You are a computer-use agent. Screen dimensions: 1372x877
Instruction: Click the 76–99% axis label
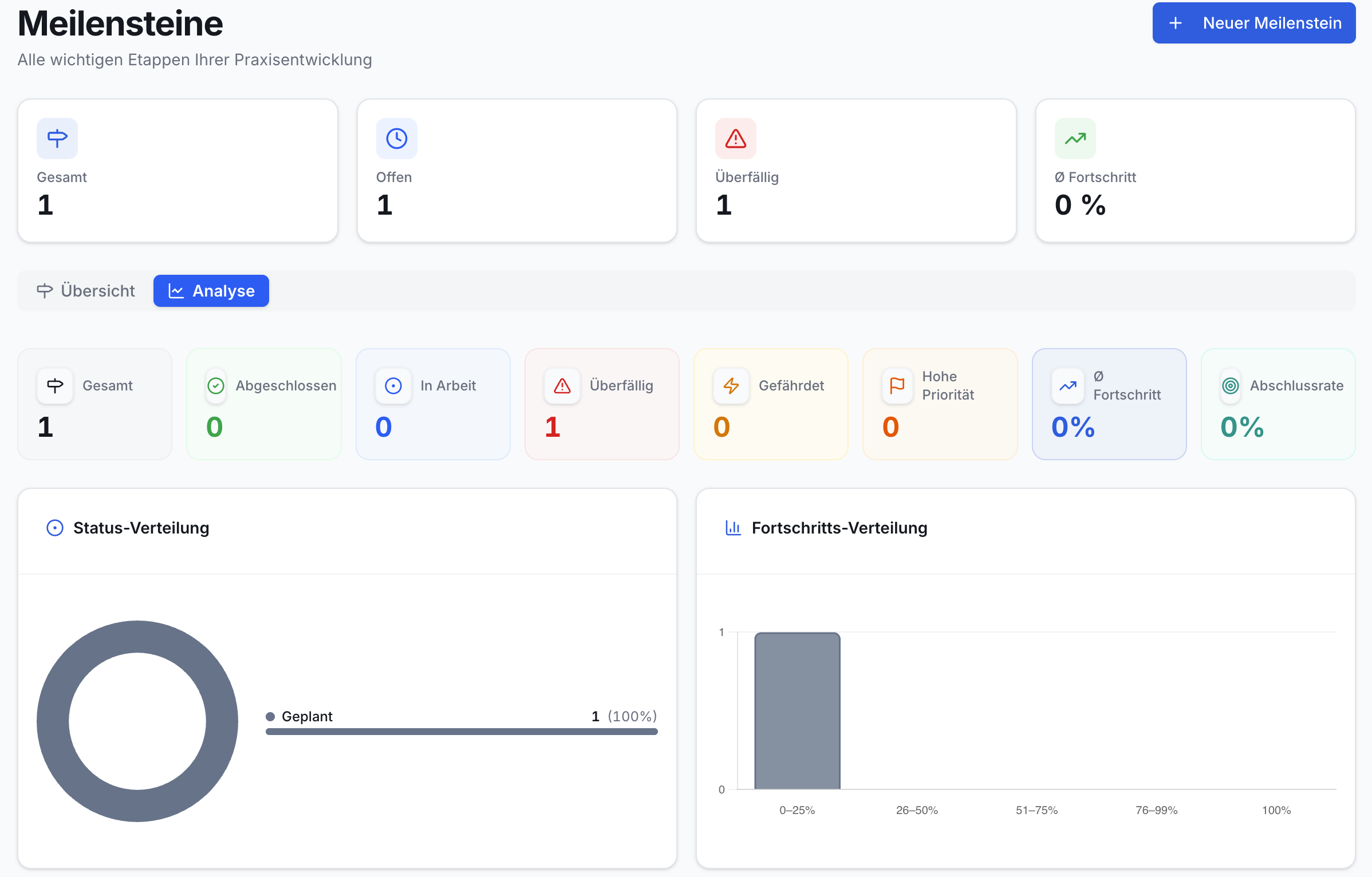(1157, 810)
